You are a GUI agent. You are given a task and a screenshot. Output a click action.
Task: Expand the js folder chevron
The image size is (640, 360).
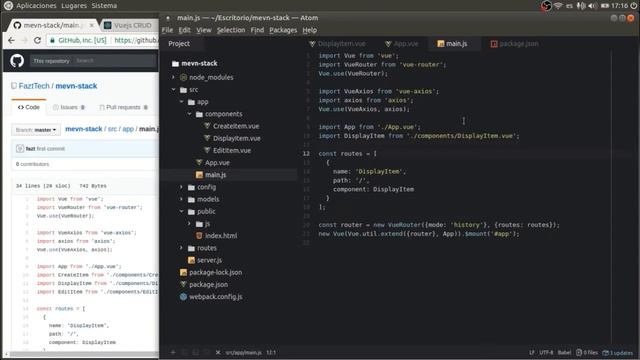tap(190, 224)
